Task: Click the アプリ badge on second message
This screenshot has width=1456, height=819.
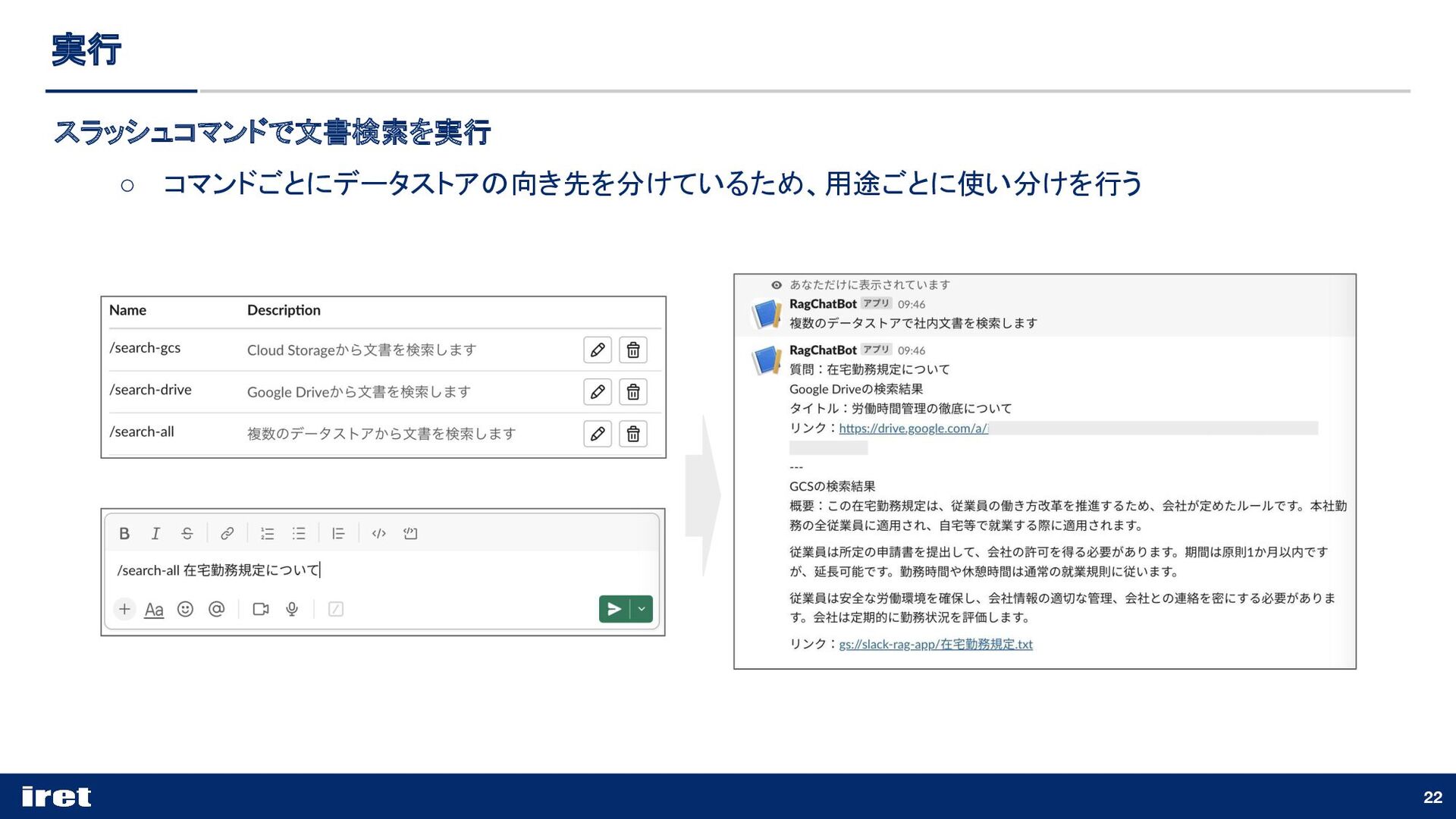Action: pyautogui.click(x=876, y=350)
